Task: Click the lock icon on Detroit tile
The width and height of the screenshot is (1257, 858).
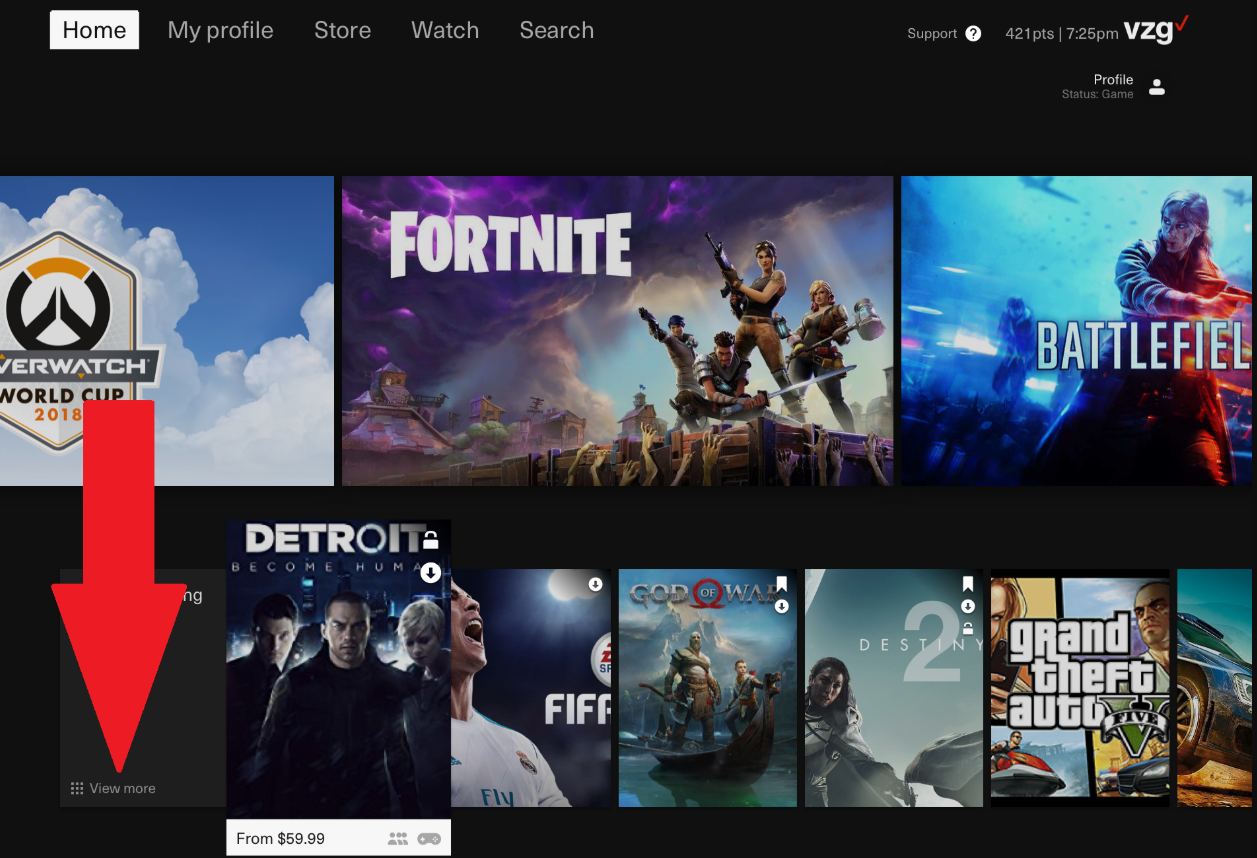Action: point(430,541)
